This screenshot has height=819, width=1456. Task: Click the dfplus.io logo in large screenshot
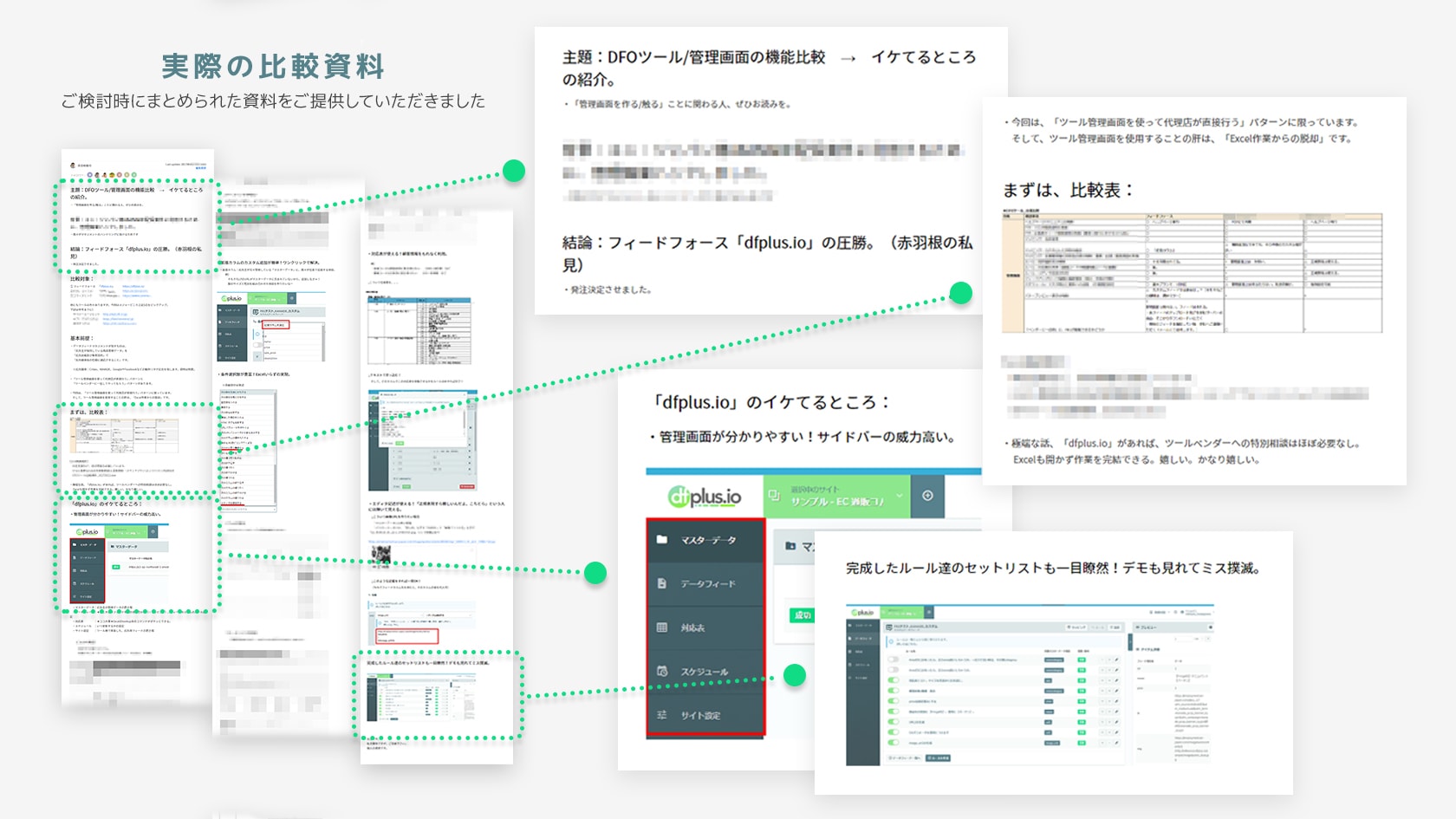[x=705, y=496]
